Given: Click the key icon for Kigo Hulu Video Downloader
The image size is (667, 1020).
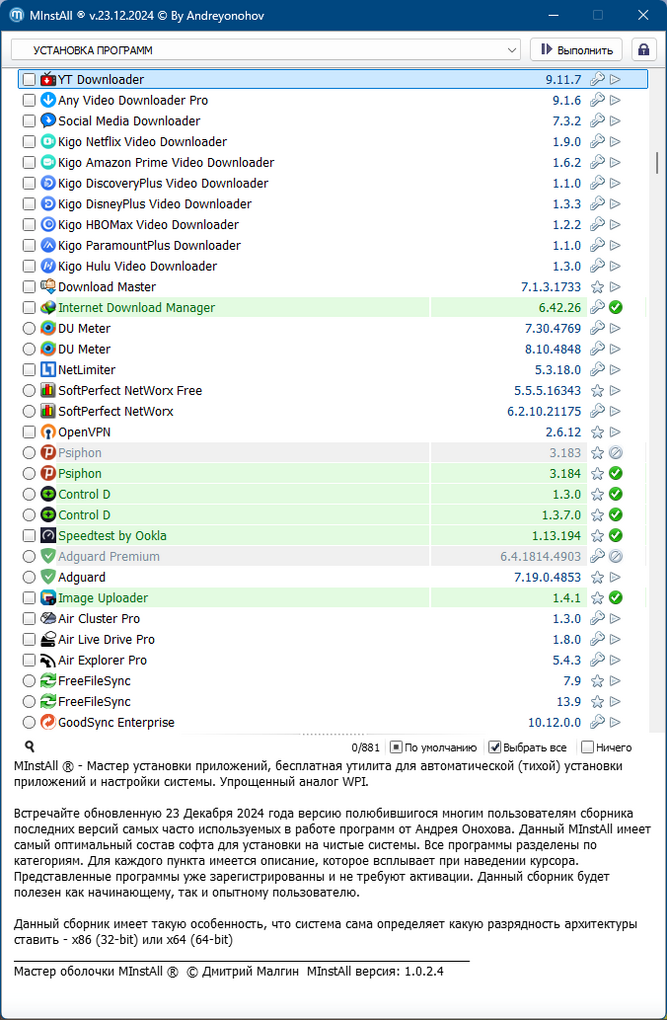Looking at the screenshot, I should (x=597, y=266).
